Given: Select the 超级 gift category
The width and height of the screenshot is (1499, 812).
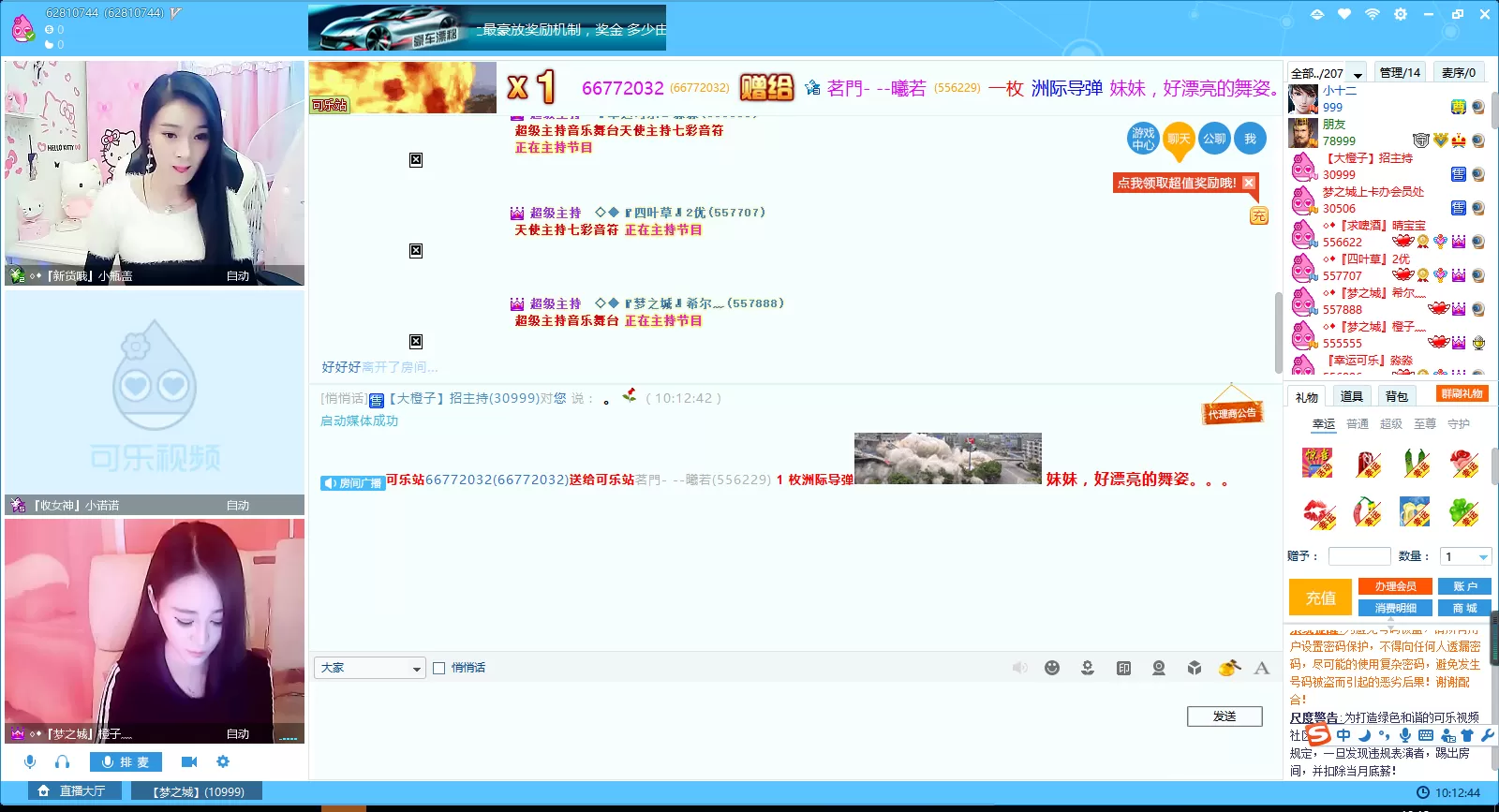Looking at the screenshot, I should (x=1391, y=424).
